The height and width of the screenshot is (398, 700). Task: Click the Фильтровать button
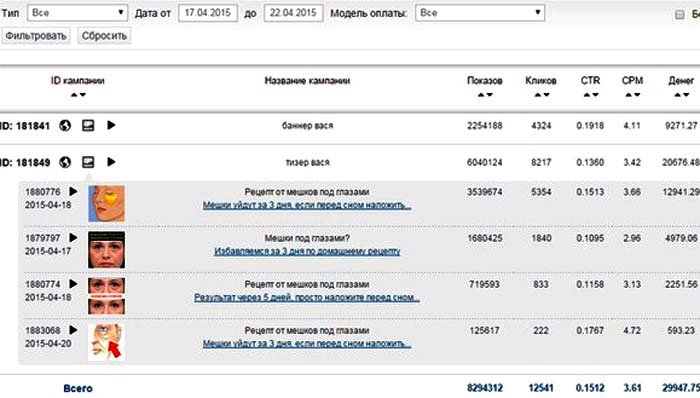pos(36,36)
